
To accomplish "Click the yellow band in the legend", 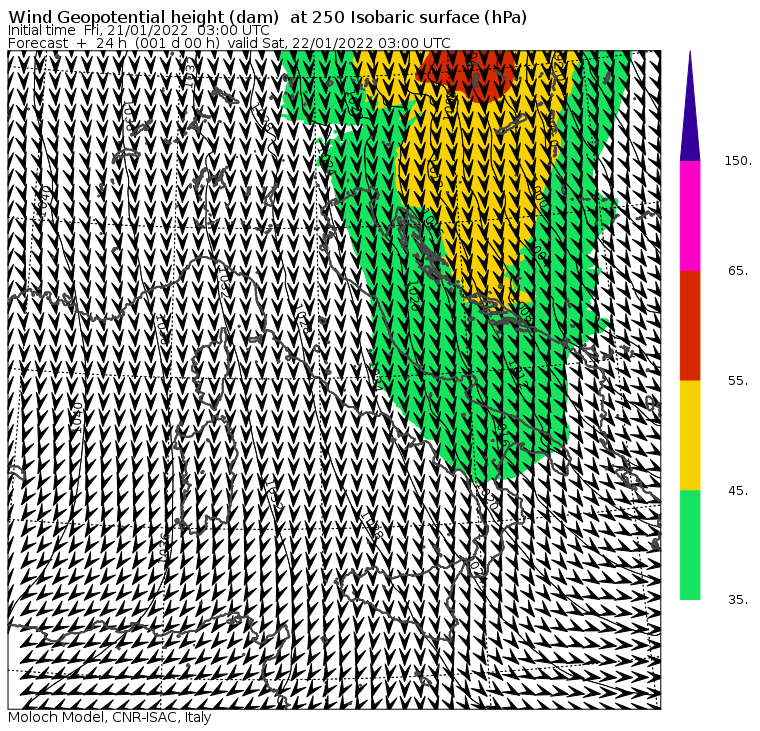I will 690,435.
